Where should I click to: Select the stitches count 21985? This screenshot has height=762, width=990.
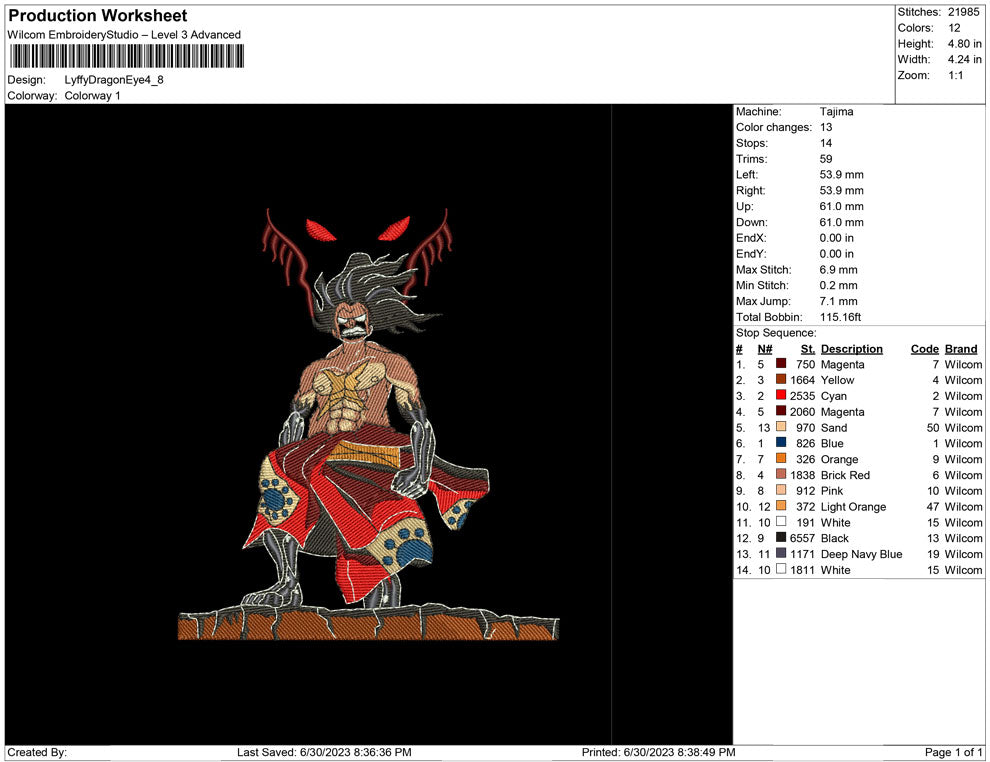(963, 12)
